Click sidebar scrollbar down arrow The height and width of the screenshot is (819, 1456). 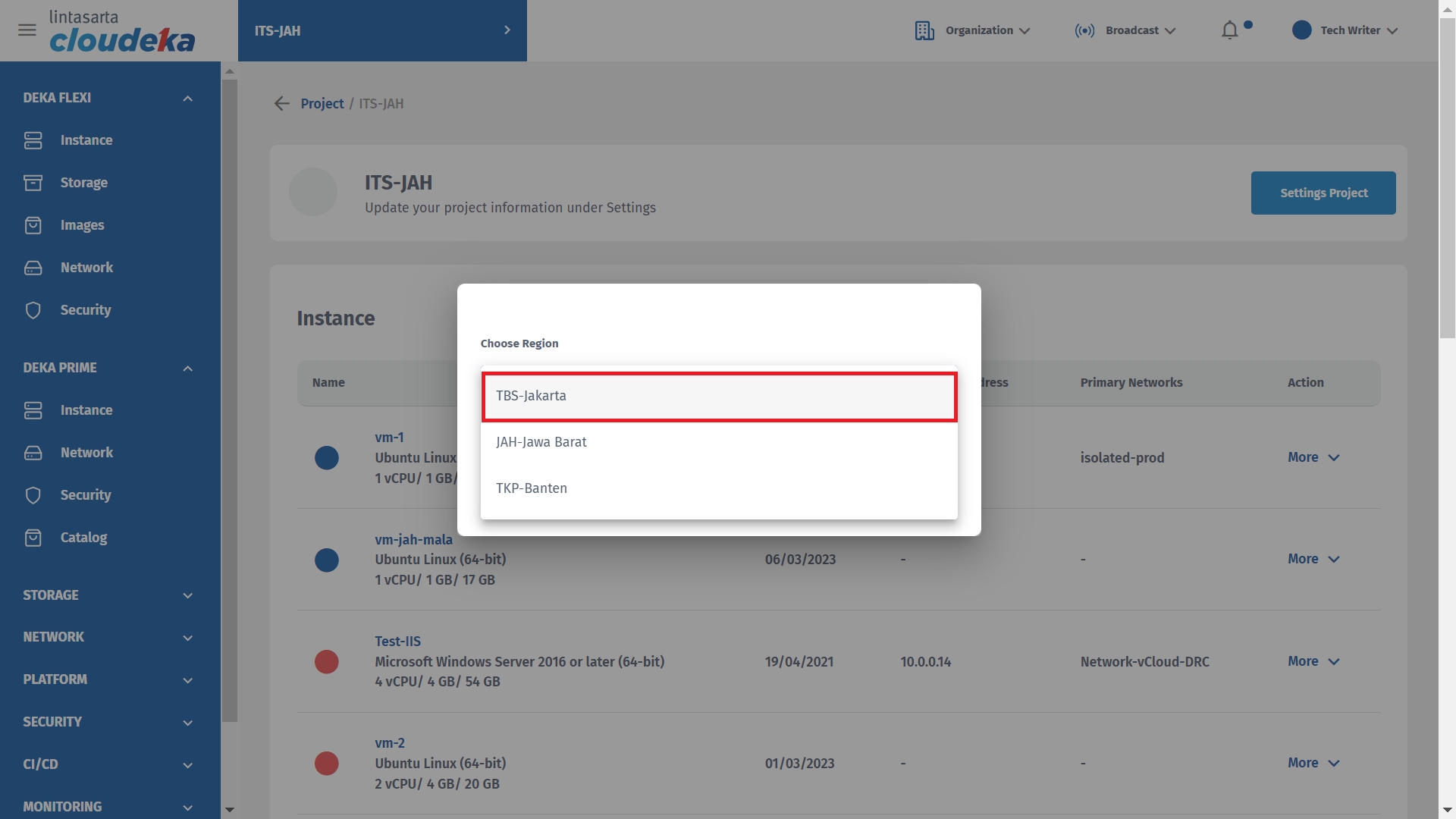[230, 810]
